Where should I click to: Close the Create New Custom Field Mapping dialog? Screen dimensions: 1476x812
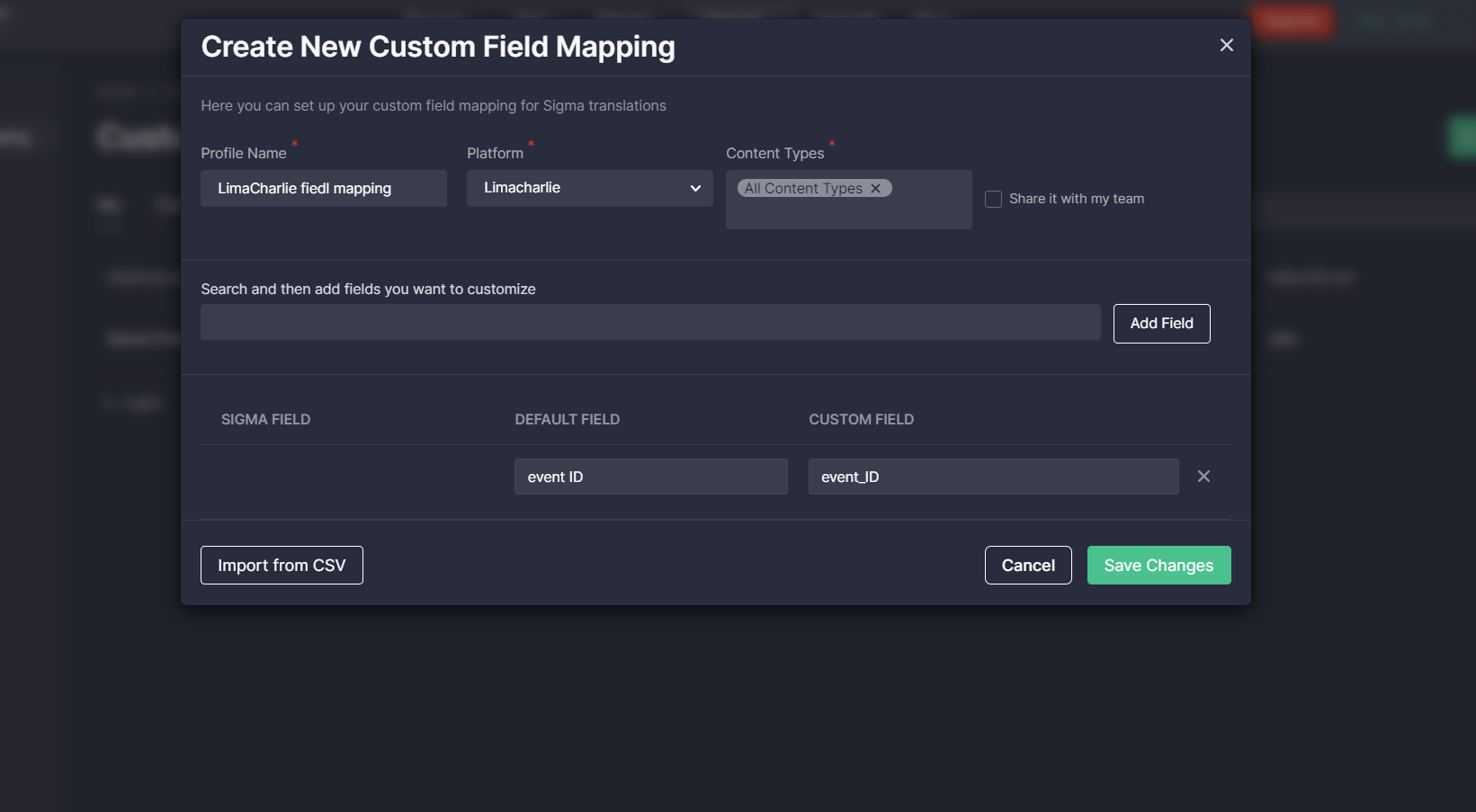1226,45
